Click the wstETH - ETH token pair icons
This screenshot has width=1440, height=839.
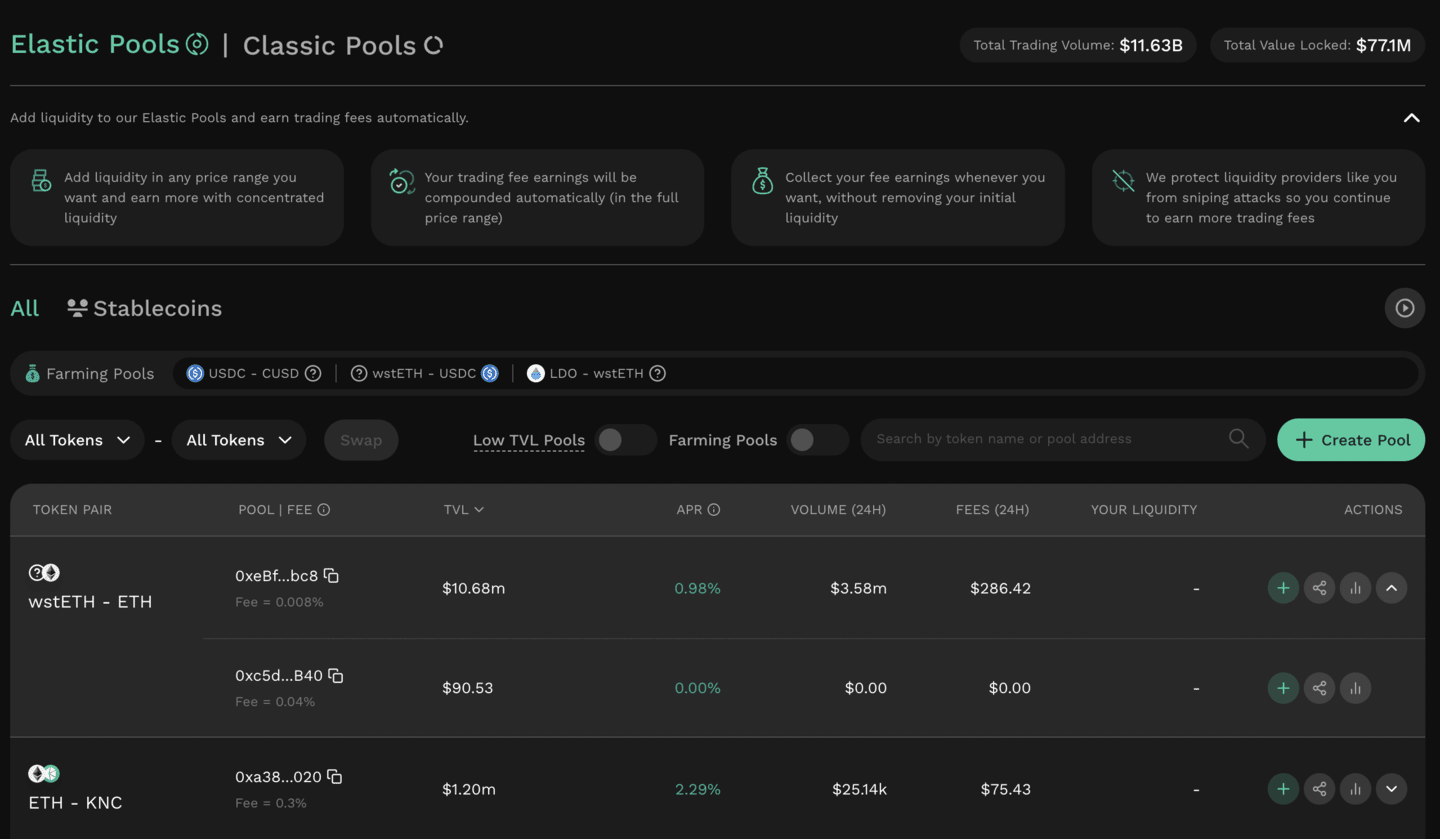click(x=44, y=573)
